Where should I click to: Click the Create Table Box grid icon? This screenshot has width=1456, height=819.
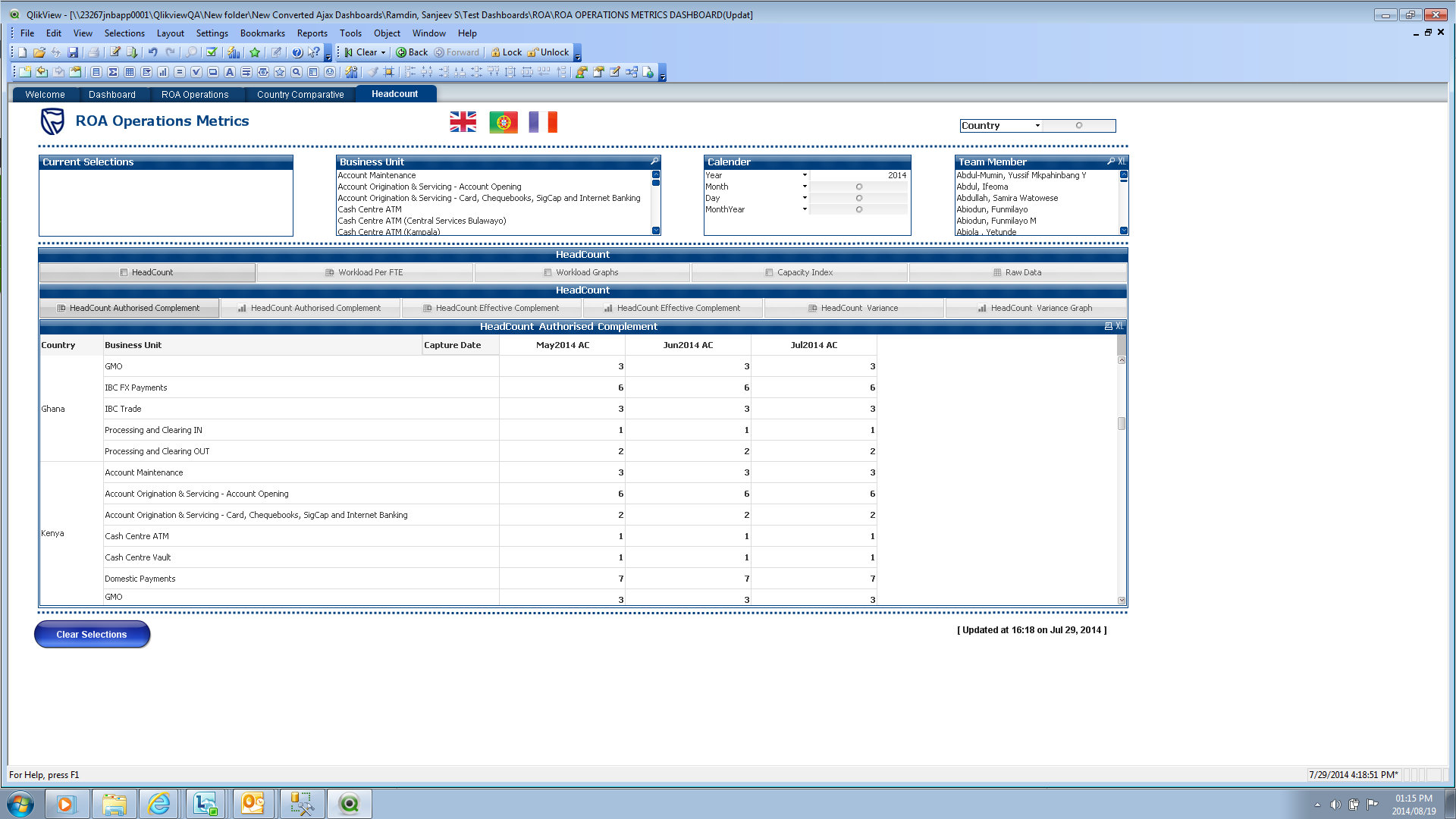130,72
